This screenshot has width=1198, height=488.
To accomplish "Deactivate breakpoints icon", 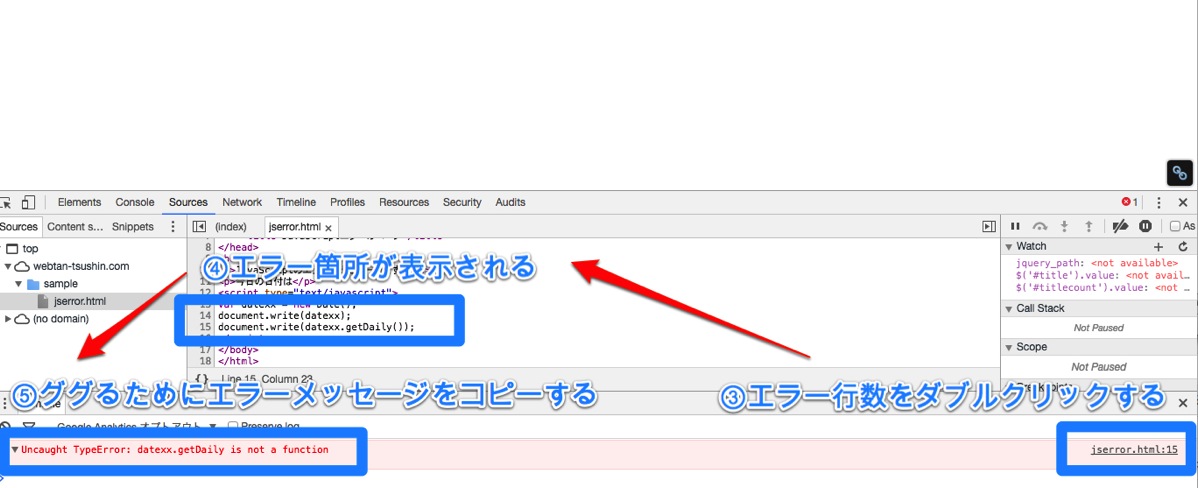I will pyautogui.click(x=1120, y=226).
